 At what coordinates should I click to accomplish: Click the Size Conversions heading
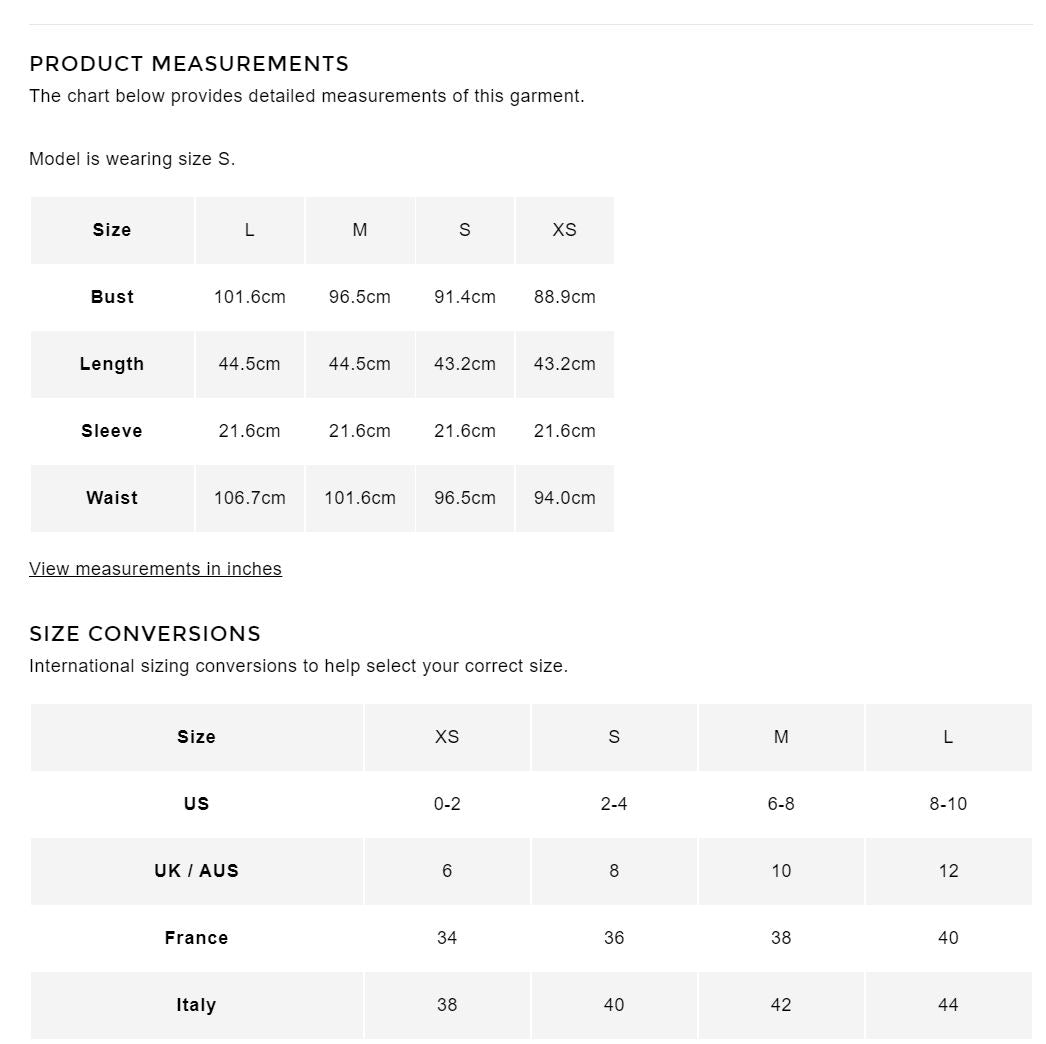tap(145, 634)
